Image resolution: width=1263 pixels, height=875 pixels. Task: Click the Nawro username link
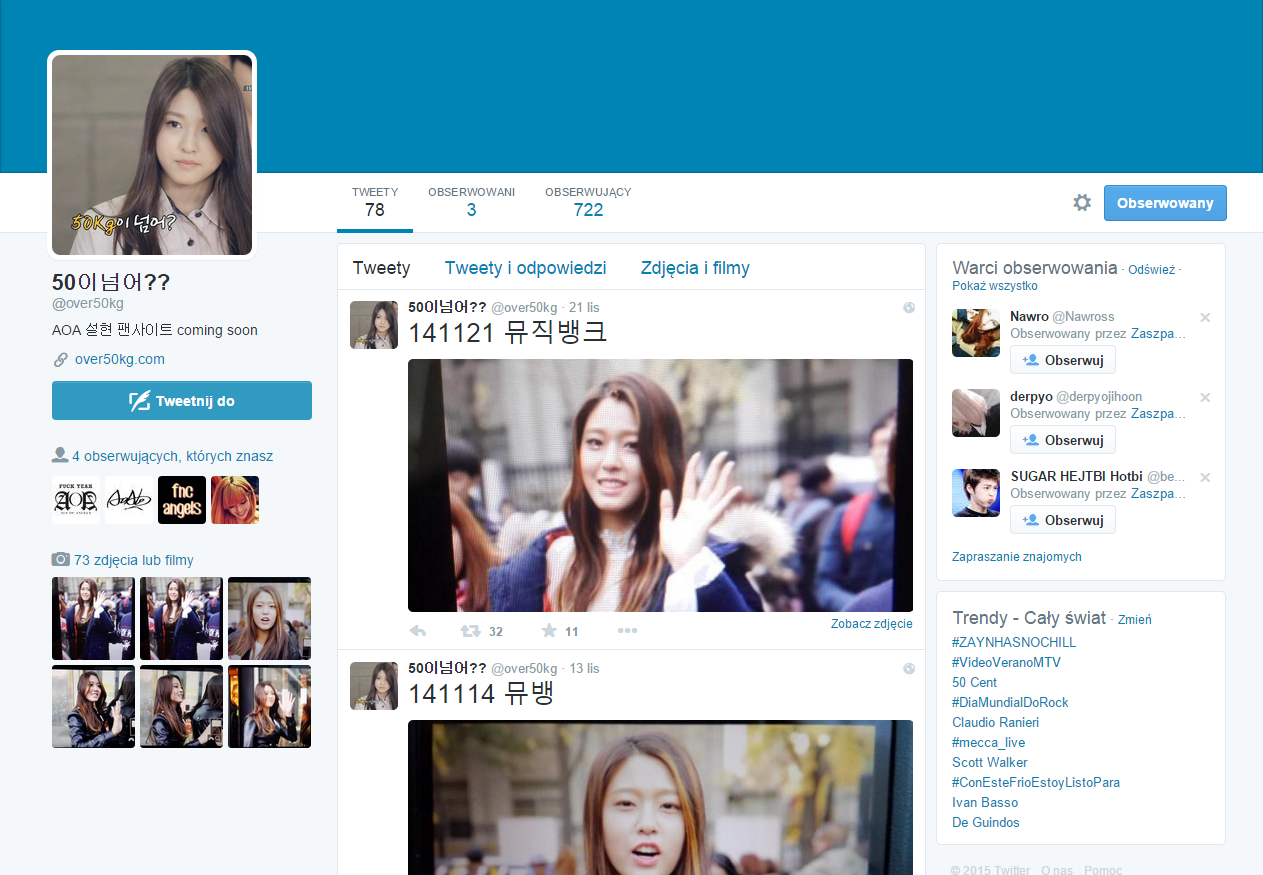(x=1062, y=317)
